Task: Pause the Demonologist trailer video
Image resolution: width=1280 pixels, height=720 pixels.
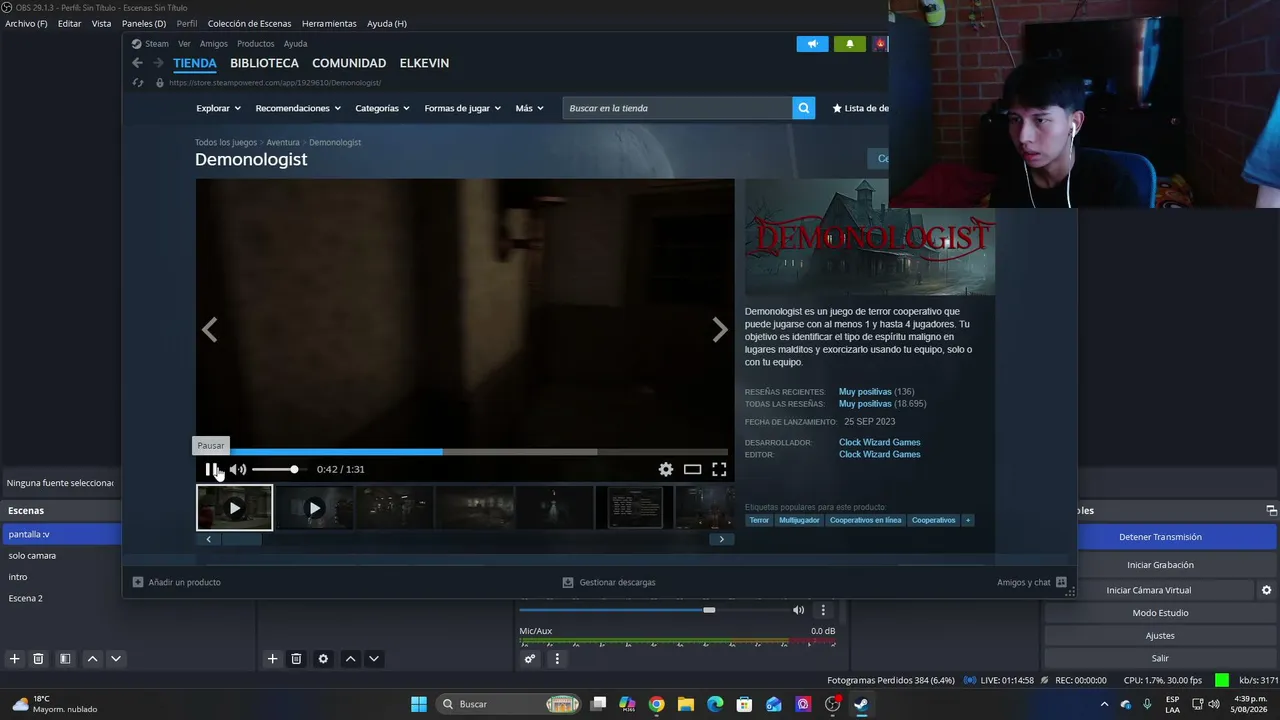Action: coord(212,469)
